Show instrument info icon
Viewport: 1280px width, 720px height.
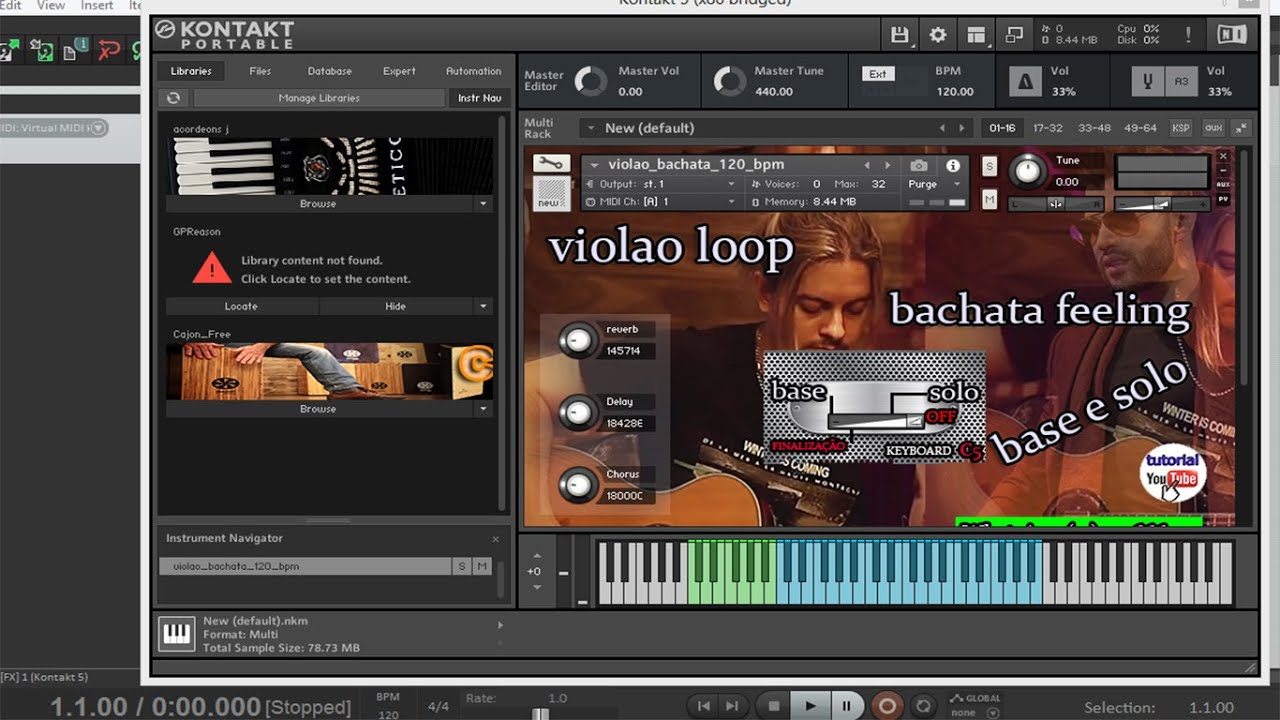953,165
